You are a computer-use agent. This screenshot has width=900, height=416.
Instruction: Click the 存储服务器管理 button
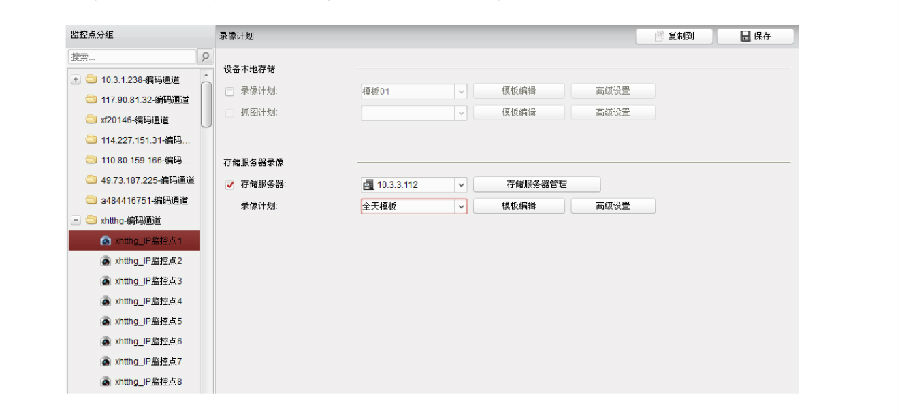click(536, 184)
